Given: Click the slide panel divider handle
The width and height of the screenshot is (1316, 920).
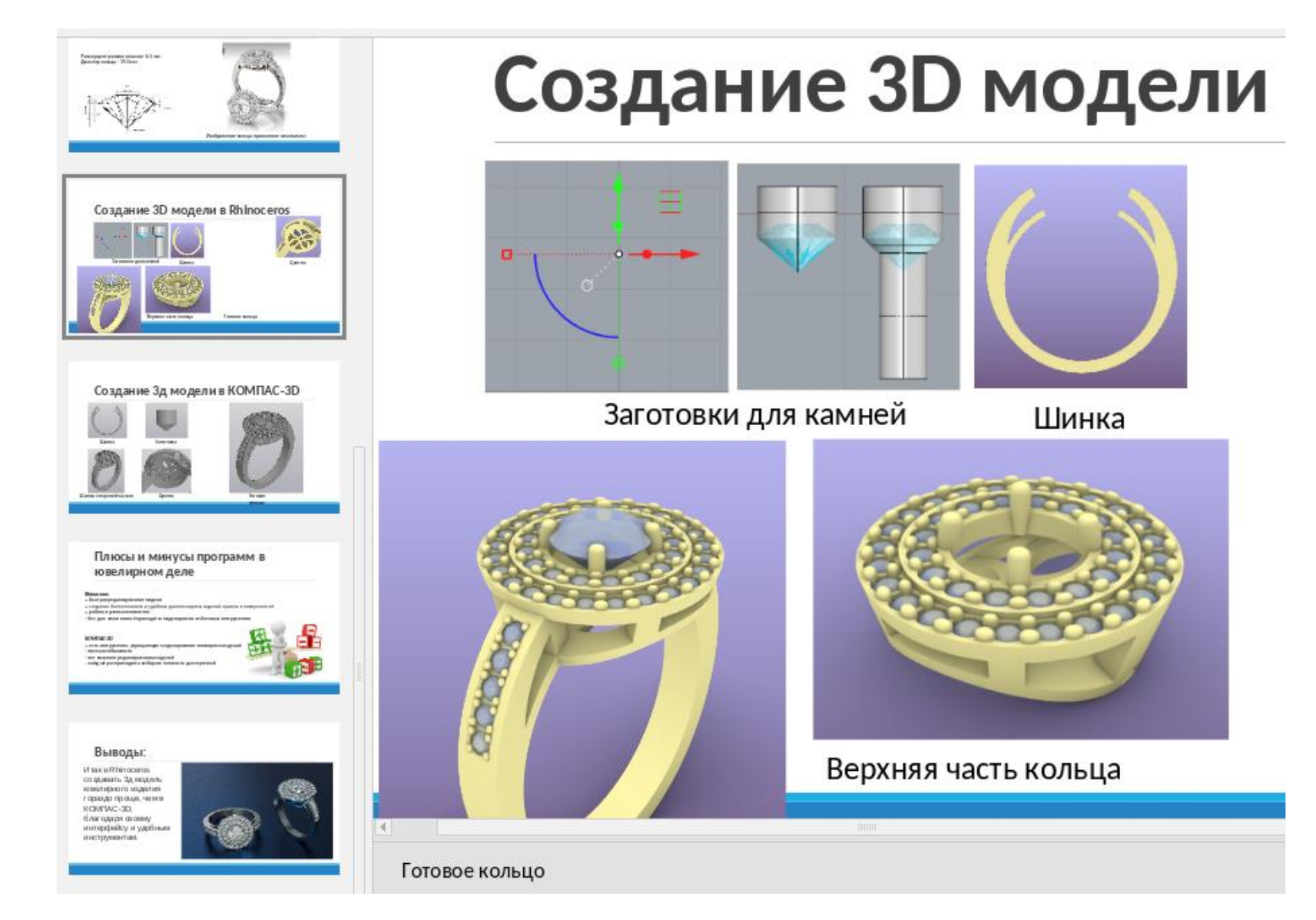Looking at the screenshot, I should tap(359, 671).
